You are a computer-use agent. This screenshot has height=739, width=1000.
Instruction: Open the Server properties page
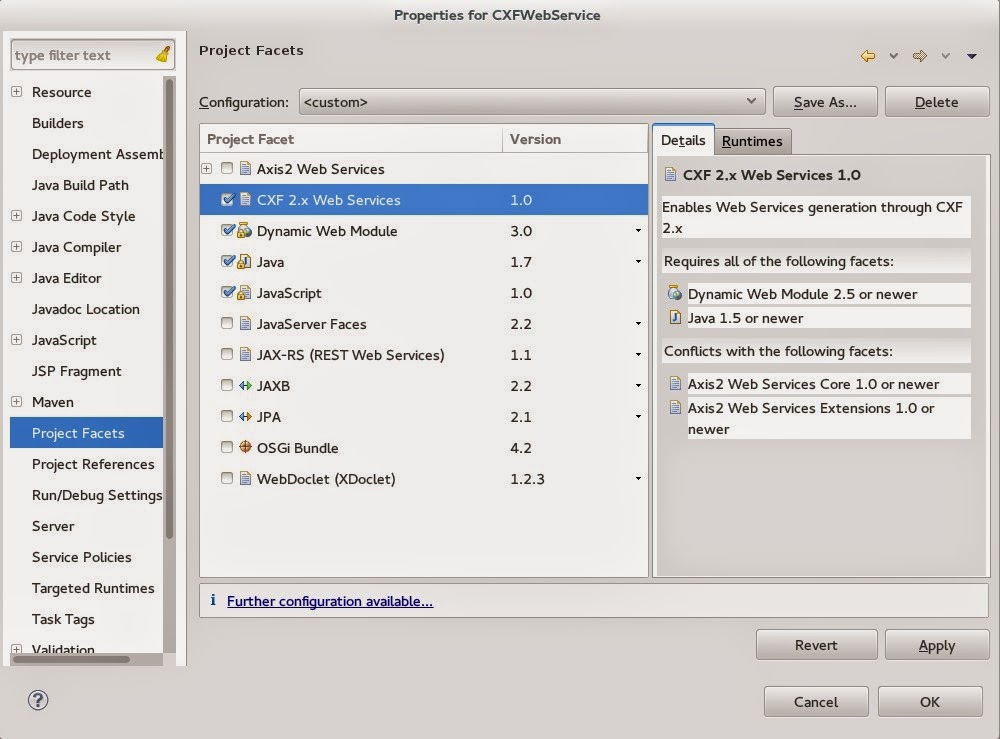pos(53,526)
